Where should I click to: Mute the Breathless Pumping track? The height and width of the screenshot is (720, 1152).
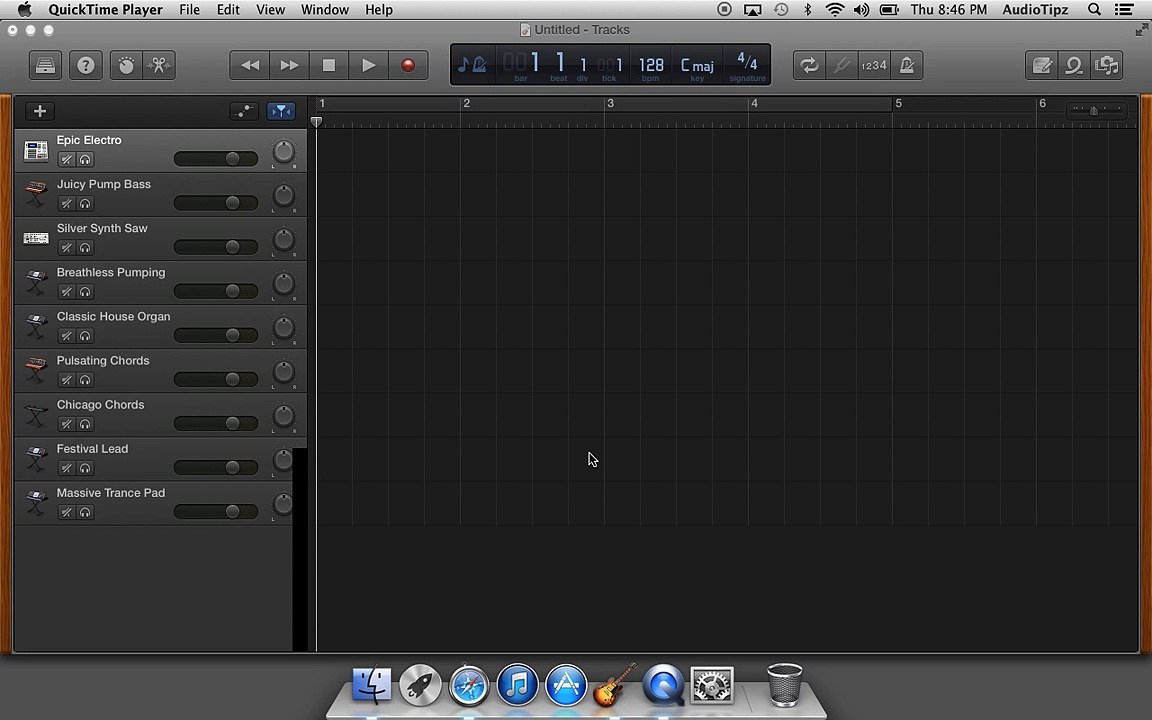pos(66,292)
